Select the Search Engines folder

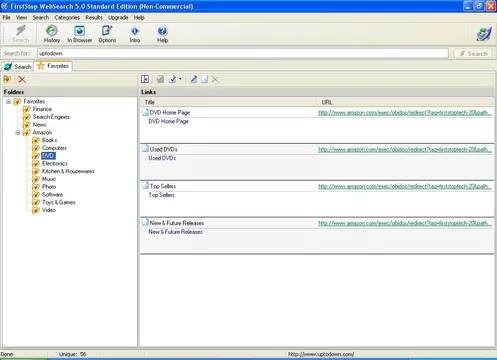[51, 117]
